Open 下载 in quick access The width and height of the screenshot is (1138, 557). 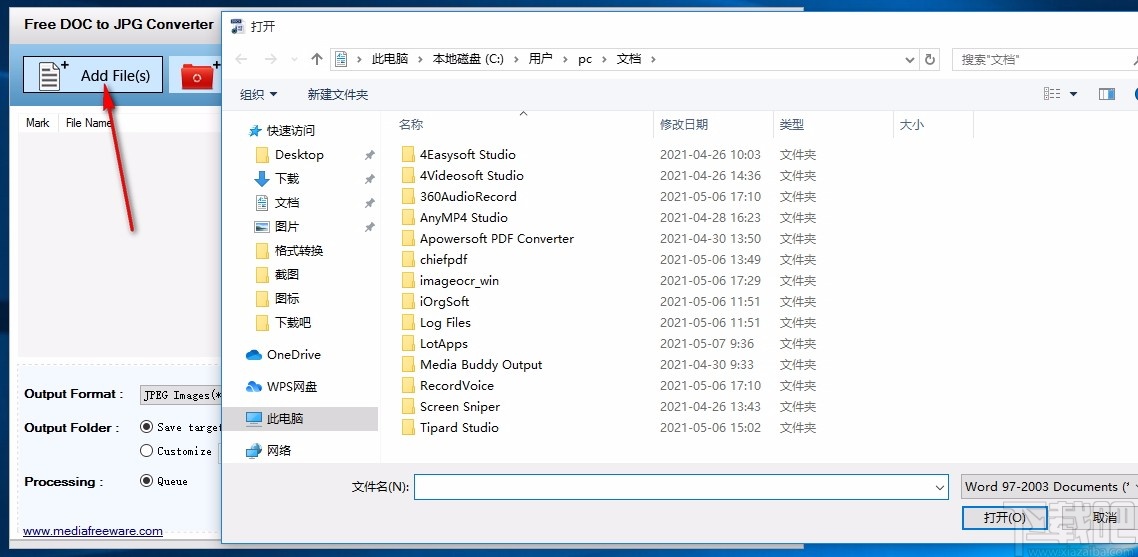[x=287, y=179]
